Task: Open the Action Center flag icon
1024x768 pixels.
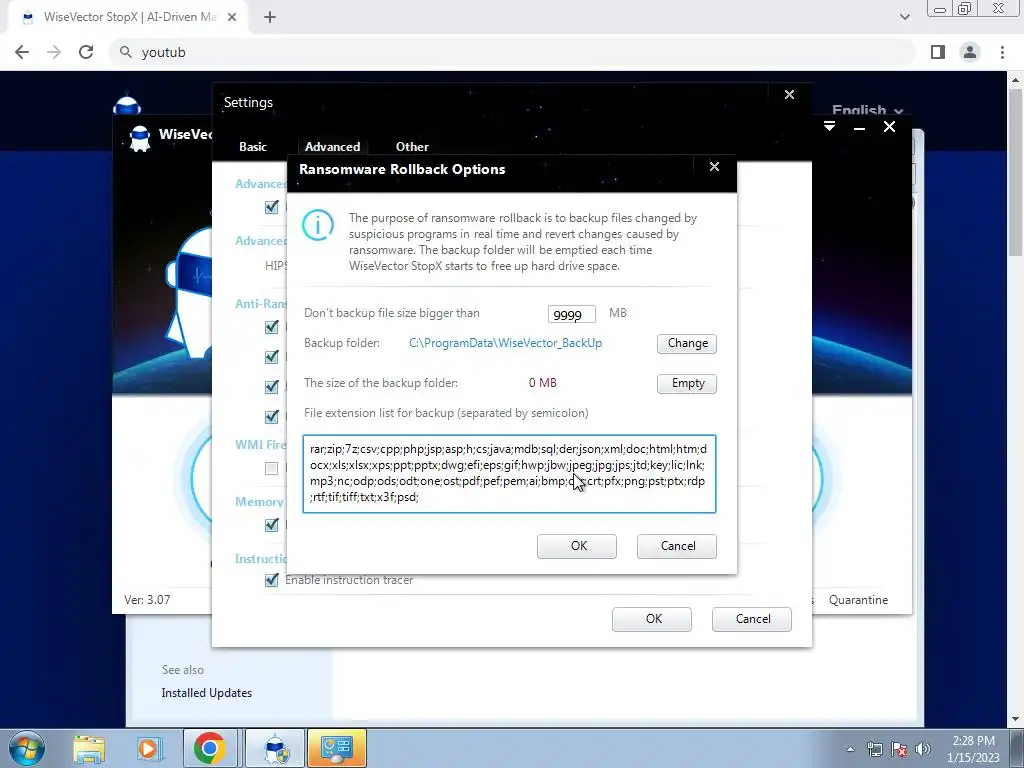Action: pos(899,749)
